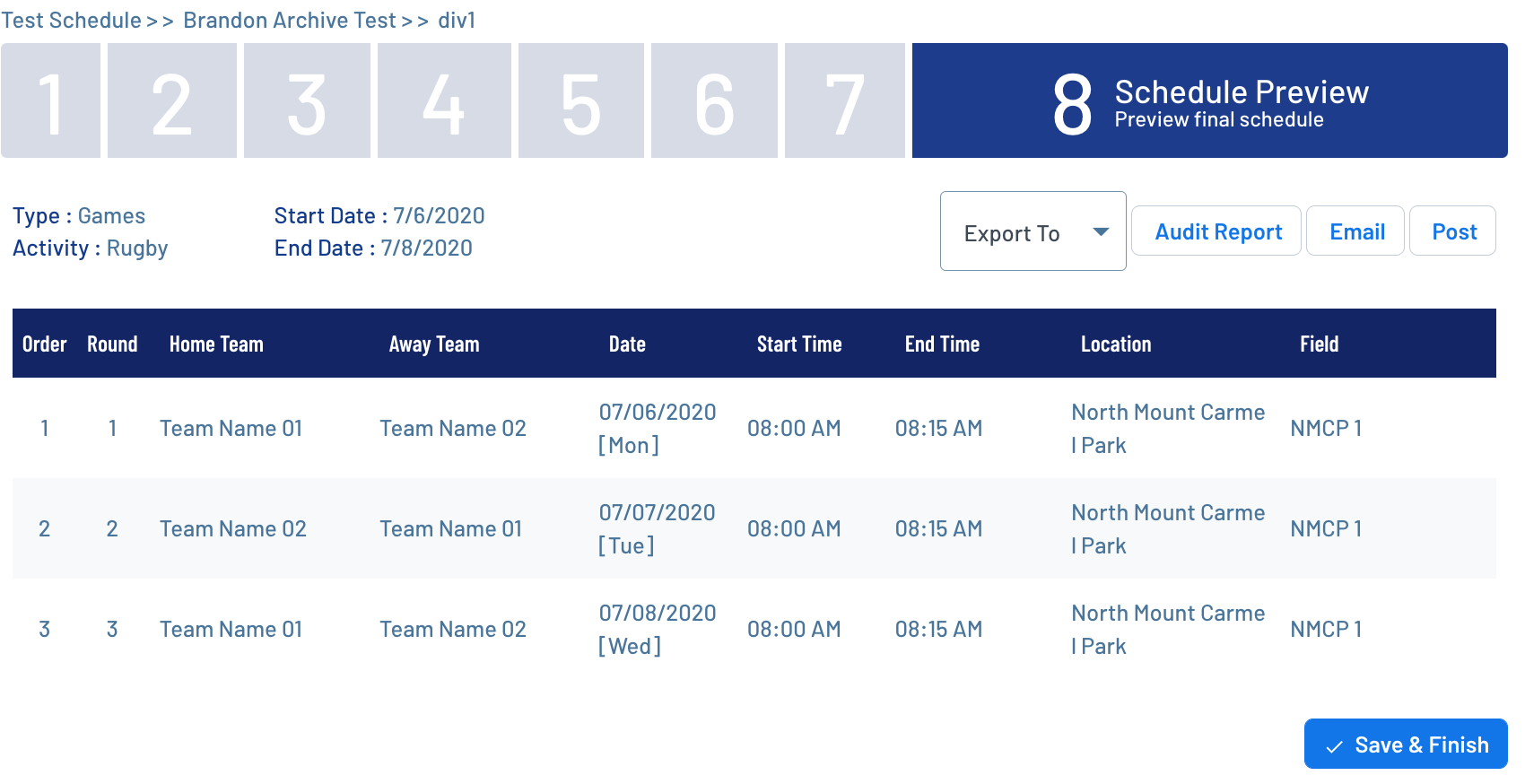The width and height of the screenshot is (1525, 784).
Task: Open wizard step 3
Action: click(x=307, y=100)
